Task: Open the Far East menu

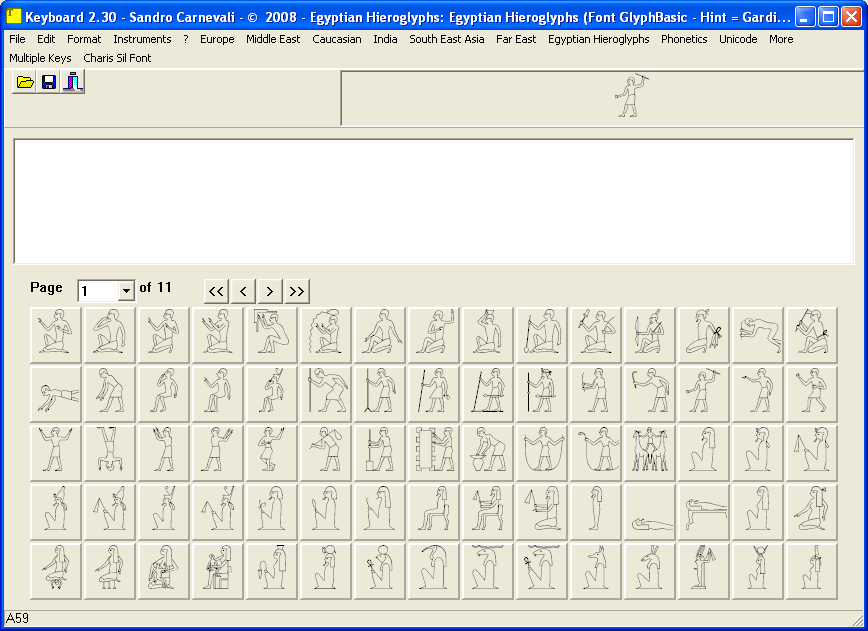Action: (x=516, y=39)
